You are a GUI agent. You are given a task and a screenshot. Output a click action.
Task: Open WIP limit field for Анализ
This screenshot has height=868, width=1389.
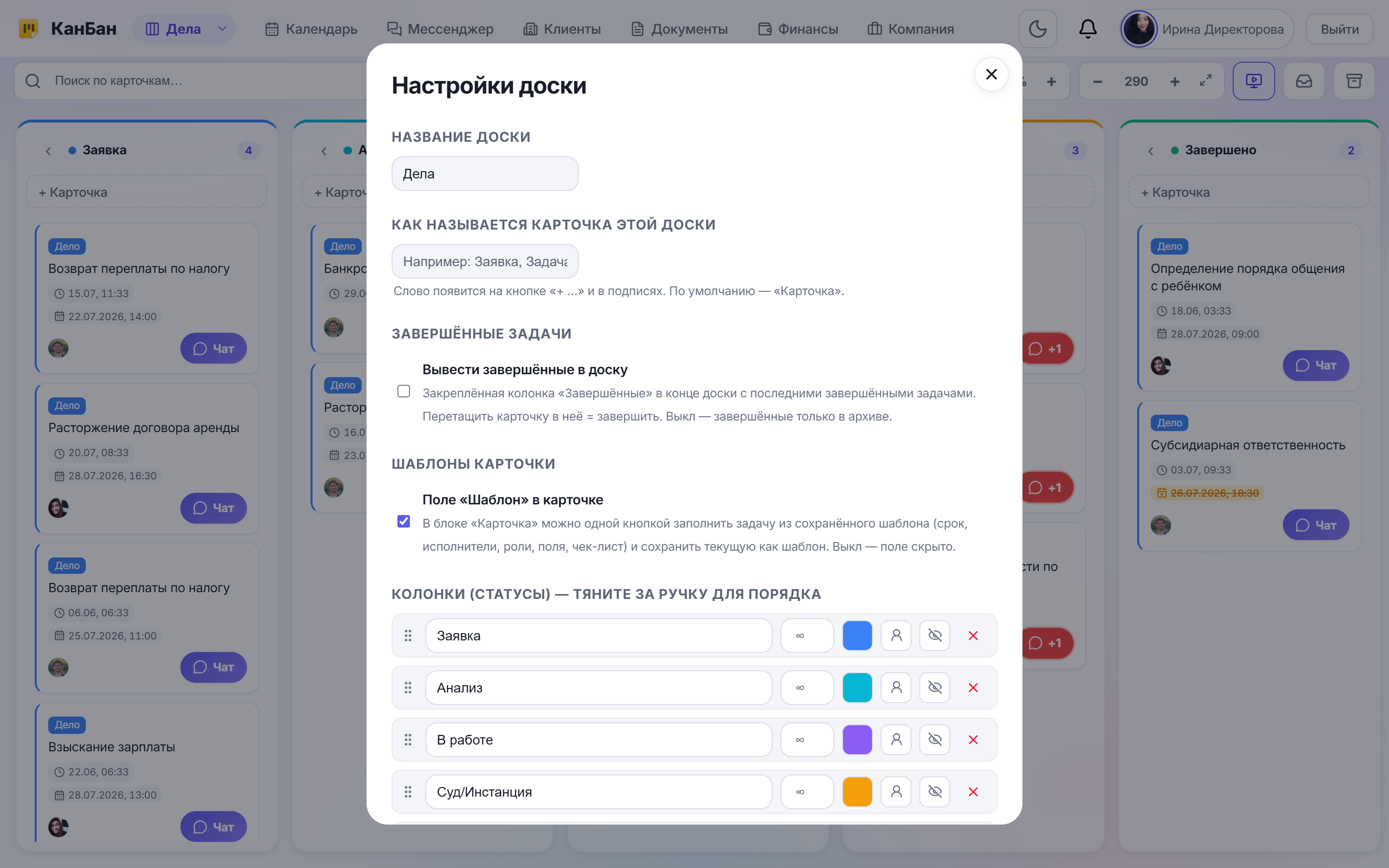tap(807, 688)
